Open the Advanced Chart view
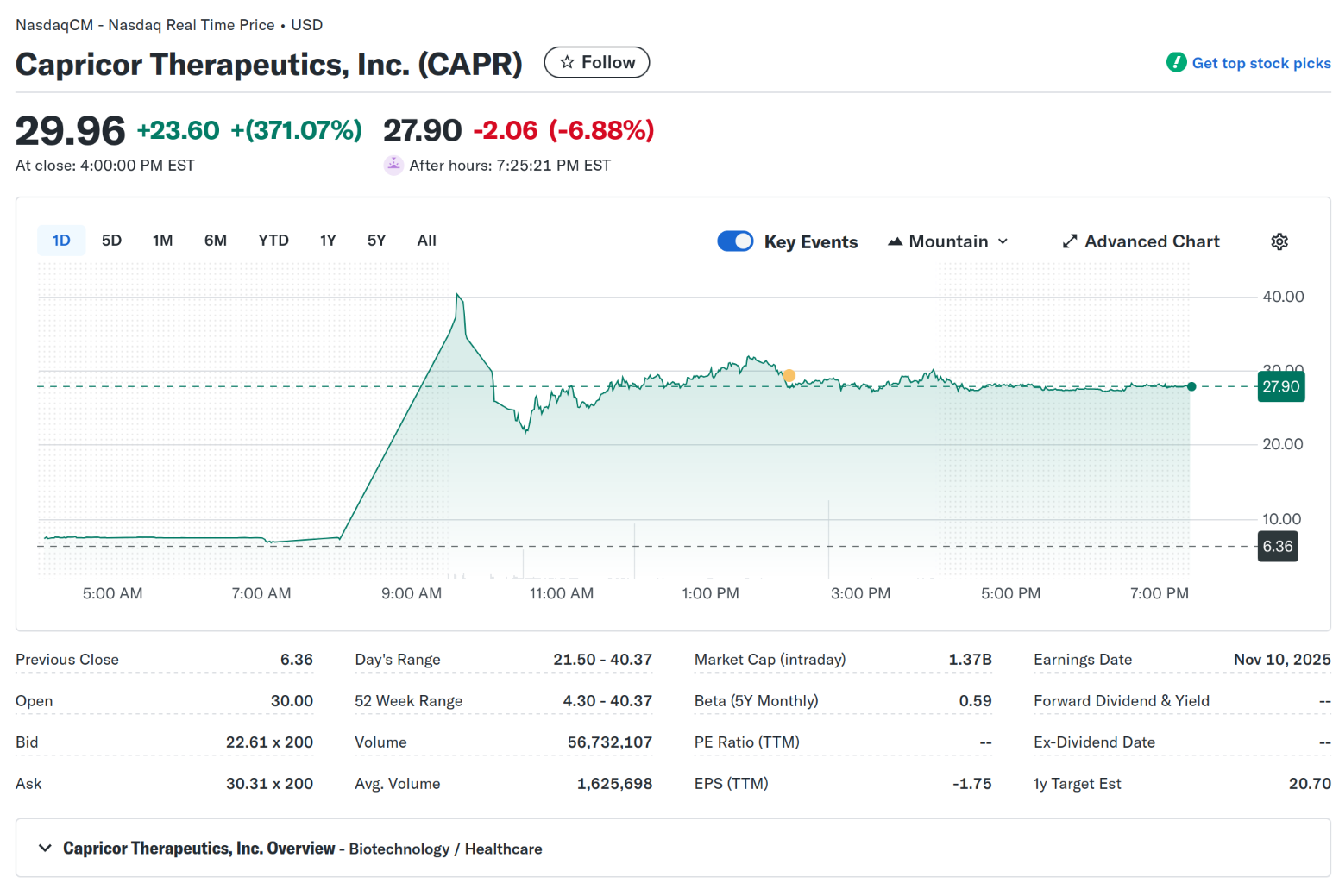1339x896 pixels. 1151,241
